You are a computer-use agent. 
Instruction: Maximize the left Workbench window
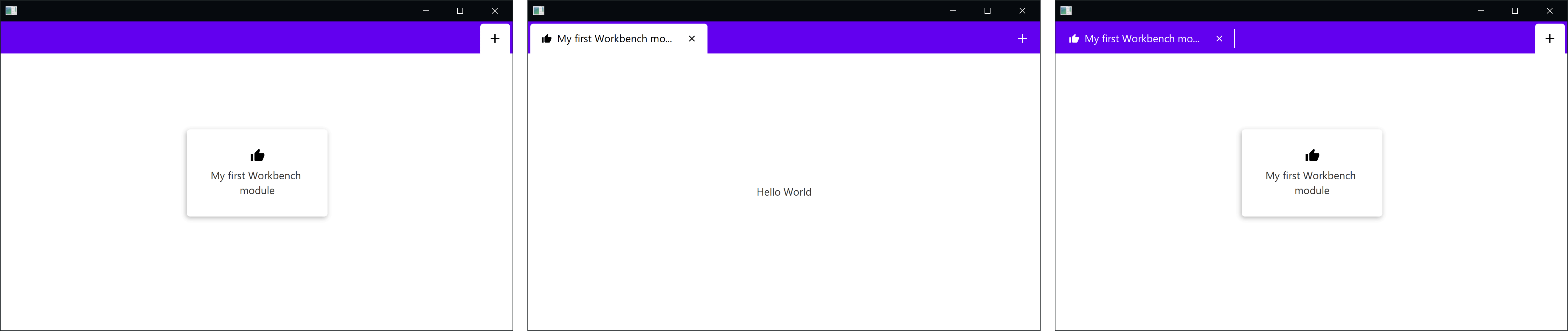coord(460,11)
